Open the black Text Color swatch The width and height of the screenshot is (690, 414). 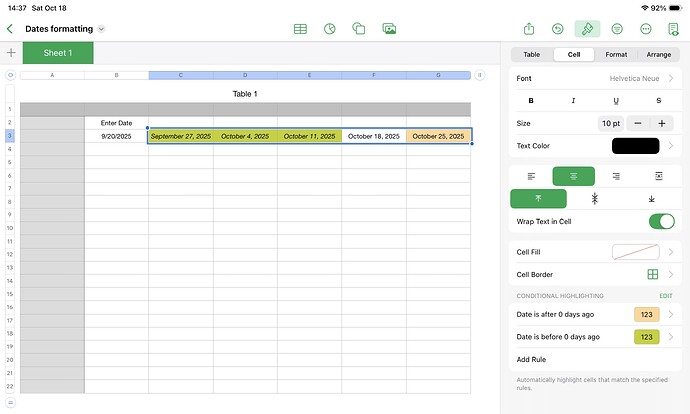click(x=635, y=146)
